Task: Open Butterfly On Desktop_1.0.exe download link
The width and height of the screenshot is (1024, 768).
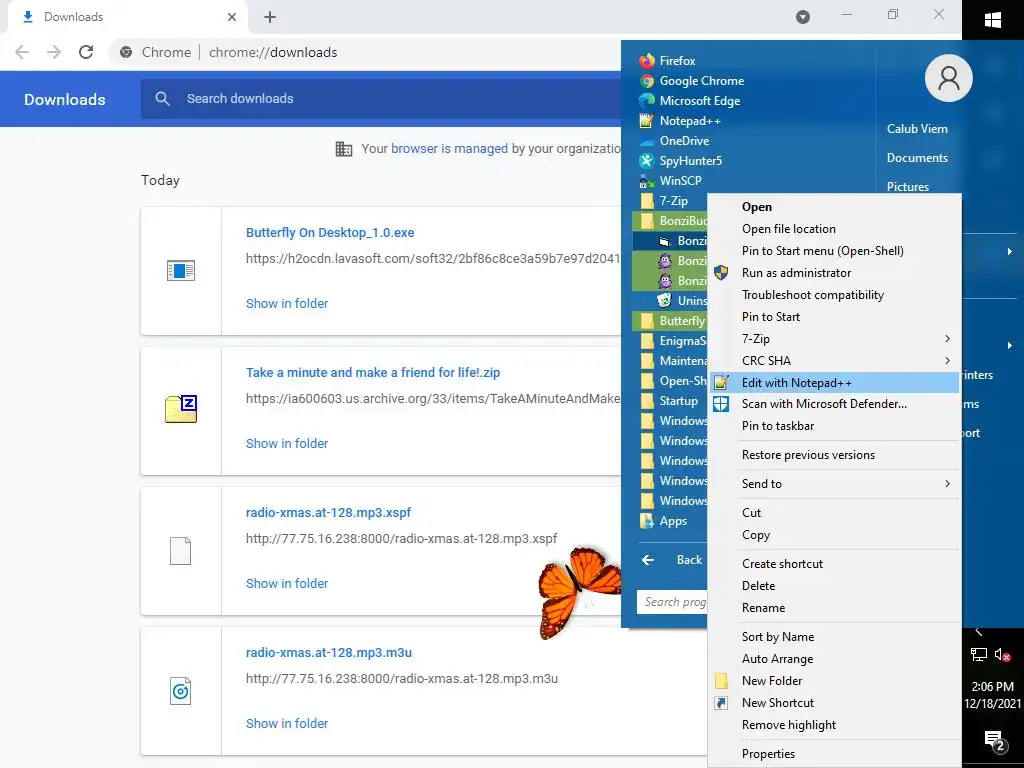Action: tap(330, 232)
